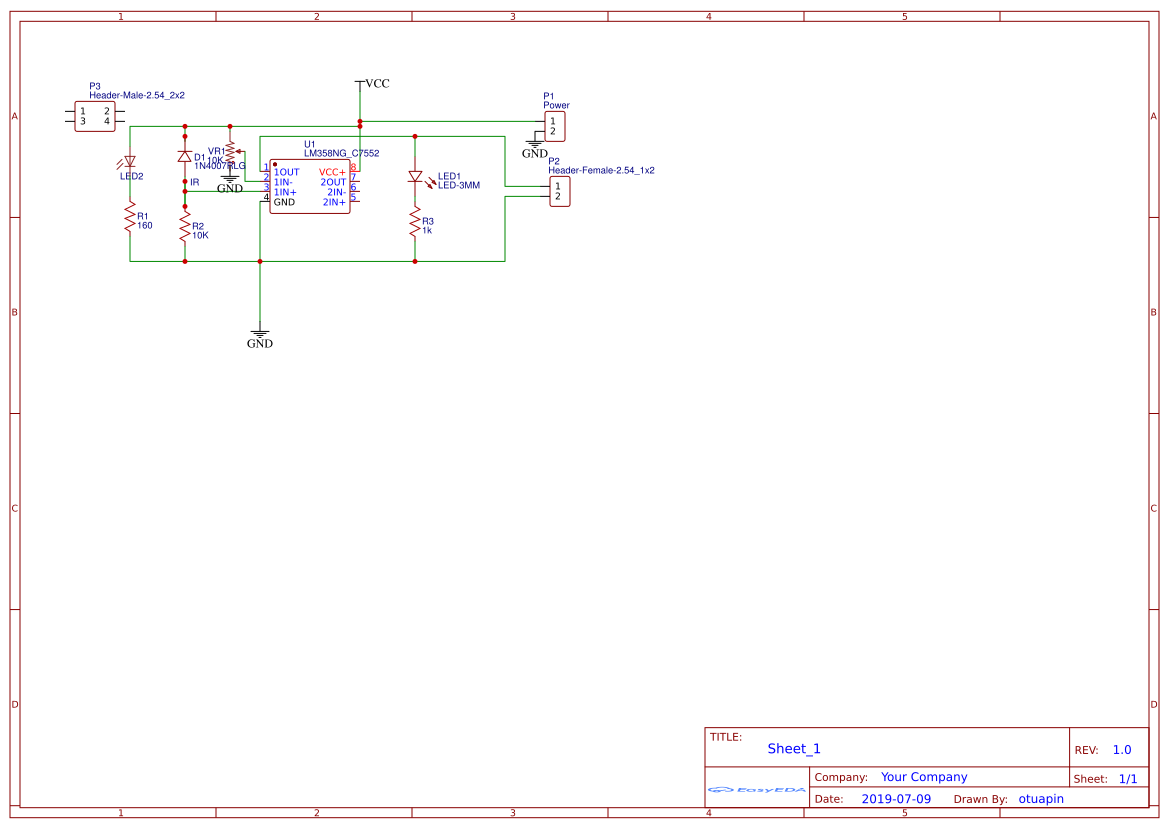
Task: Click pin 8 VCC+ of U1
Action: tap(357, 171)
